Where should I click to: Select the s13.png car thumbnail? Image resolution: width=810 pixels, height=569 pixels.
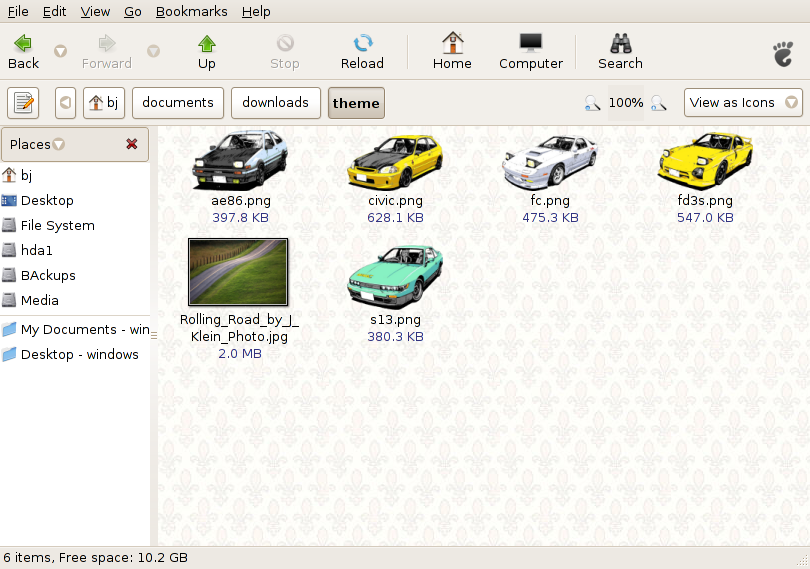click(x=395, y=278)
